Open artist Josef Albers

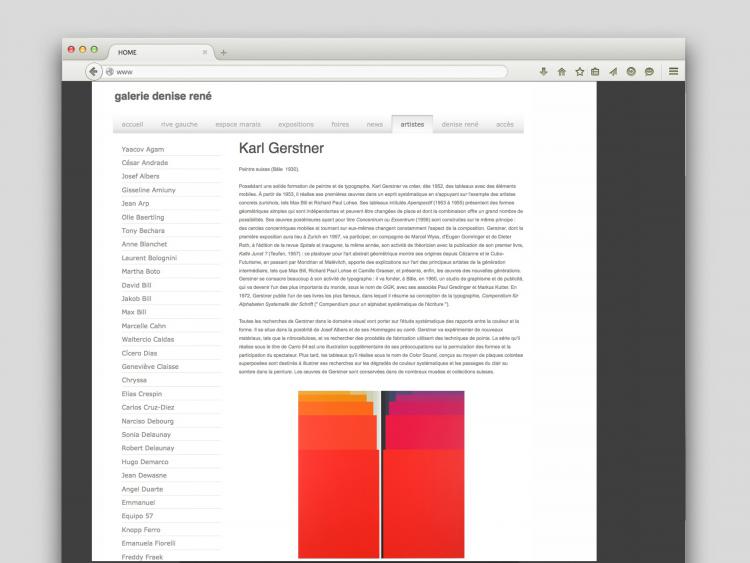tap(140, 176)
